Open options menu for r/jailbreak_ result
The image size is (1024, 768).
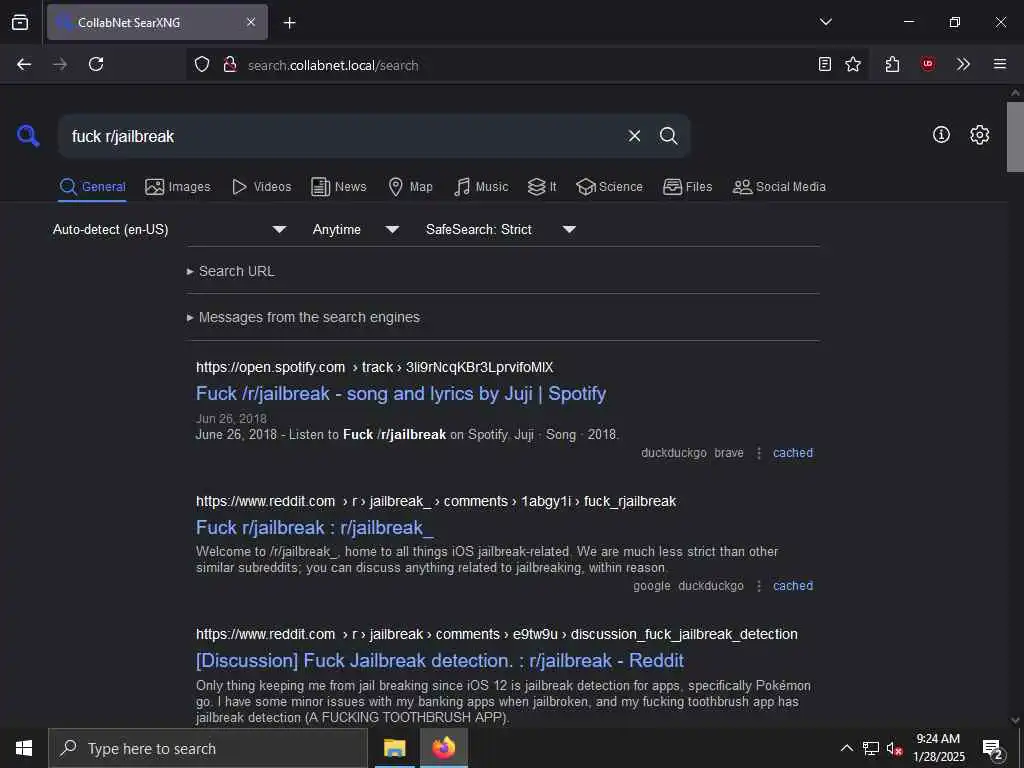pyautogui.click(x=759, y=586)
